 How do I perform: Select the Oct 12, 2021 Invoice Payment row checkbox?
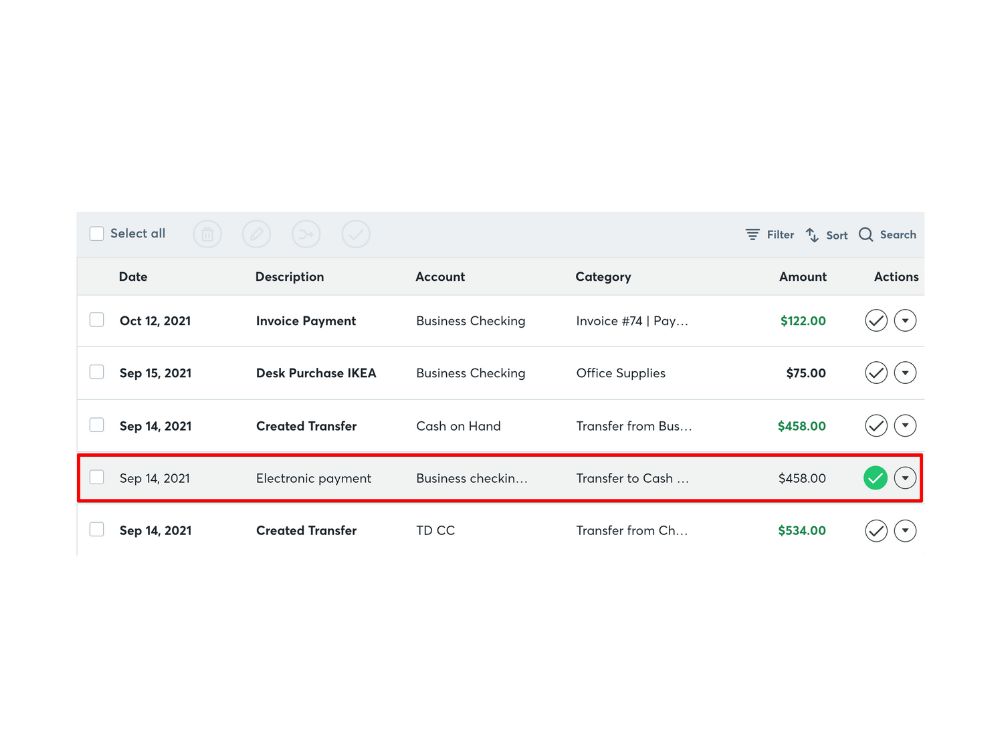96,320
